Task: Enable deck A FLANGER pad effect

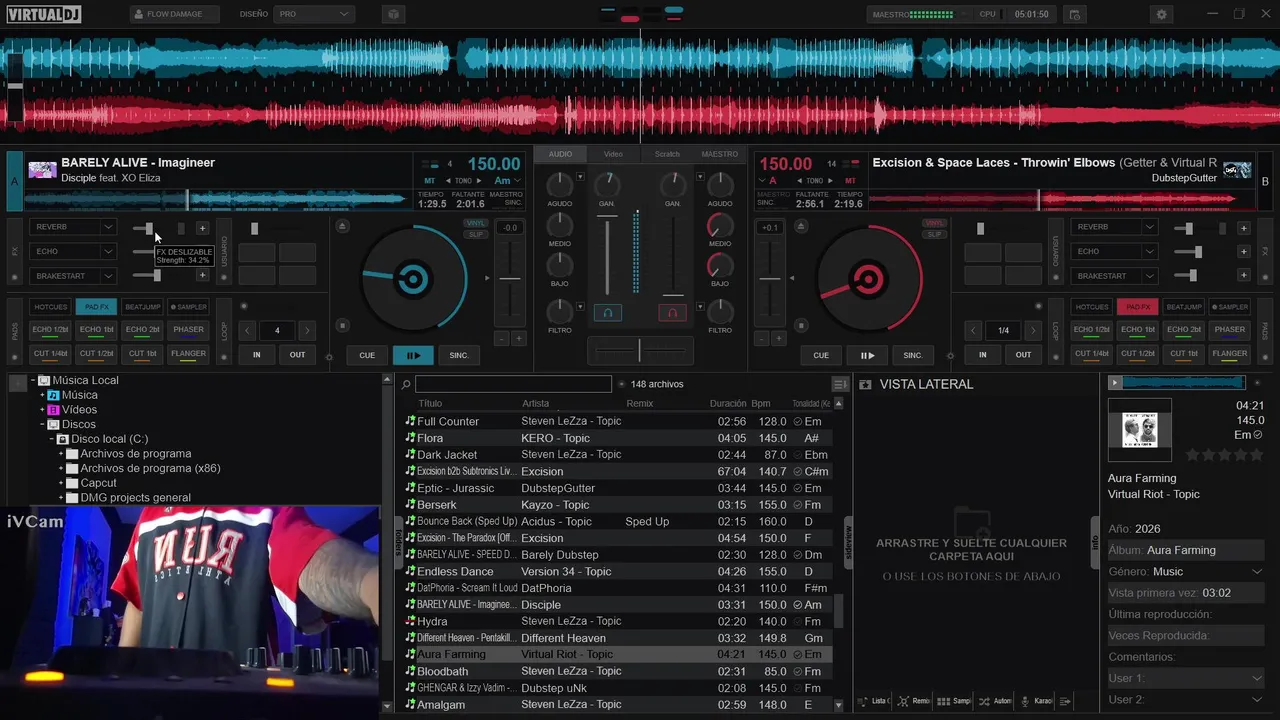Action: coord(188,353)
